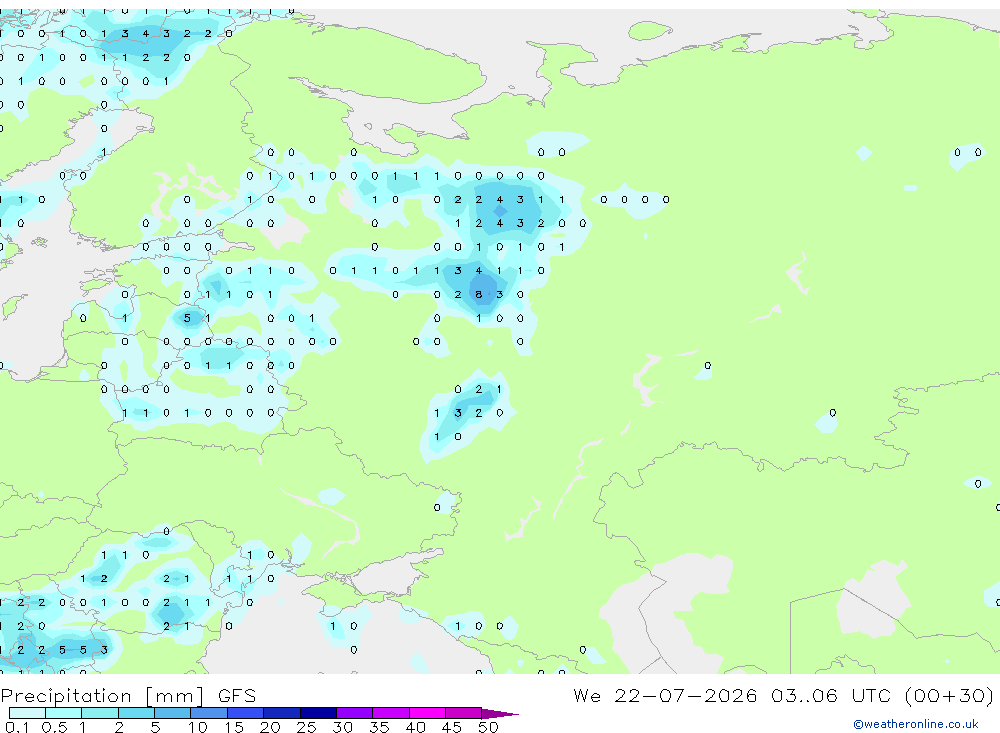
Task: Click the 1–2 mm legend color swatch
Action: tap(99, 713)
